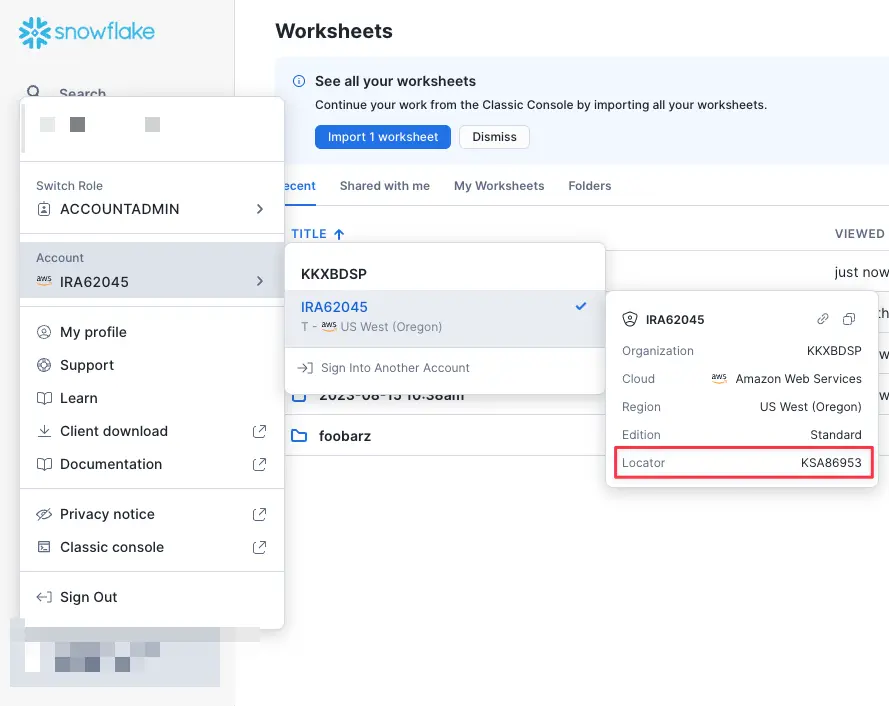Copy account URL with the link icon
This screenshot has width=889, height=706.
pos(822,319)
